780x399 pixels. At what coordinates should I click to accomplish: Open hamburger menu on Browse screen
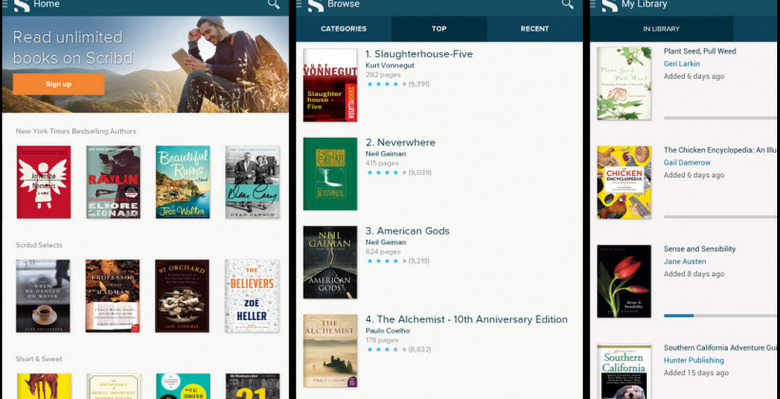tap(299, 4)
